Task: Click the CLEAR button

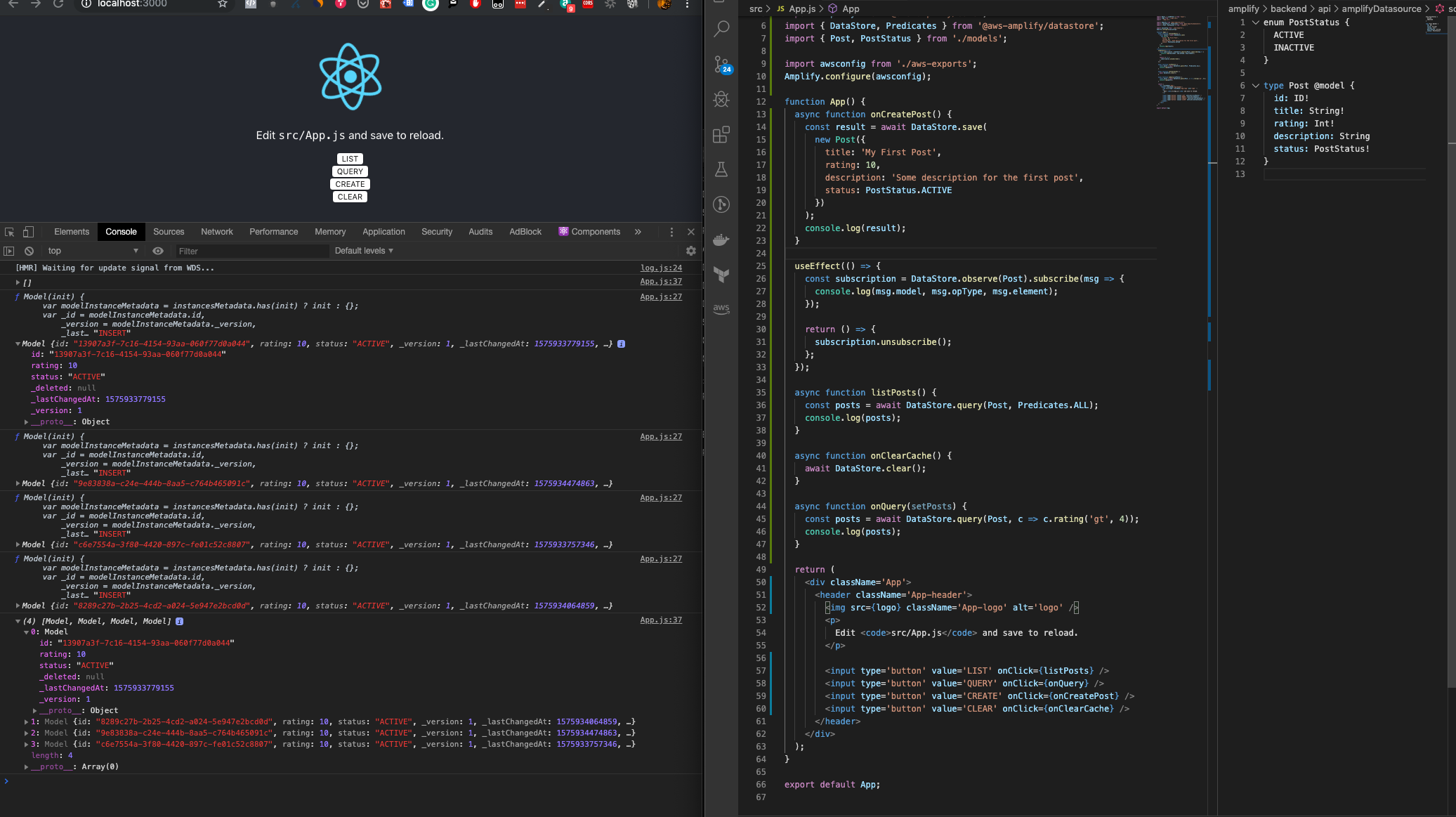Action: (x=350, y=197)
